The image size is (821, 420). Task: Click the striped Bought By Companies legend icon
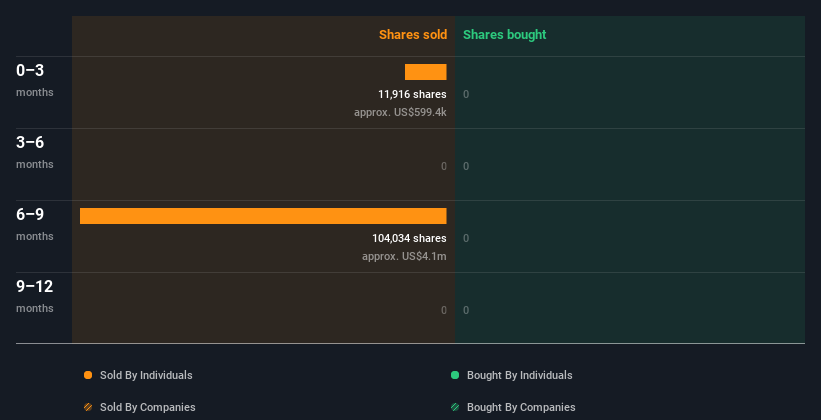pos(455,407)
